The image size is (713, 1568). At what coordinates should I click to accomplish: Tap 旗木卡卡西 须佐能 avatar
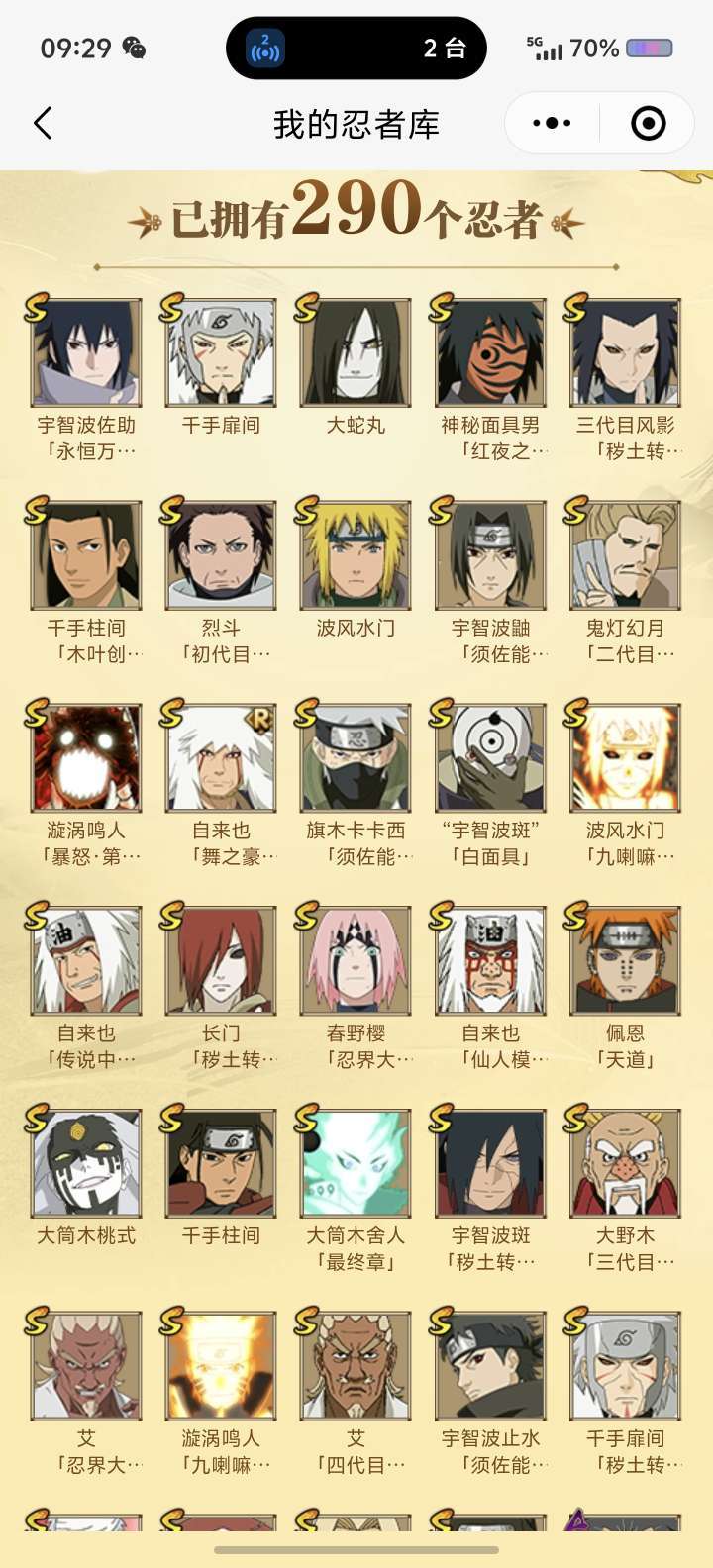point(356,758)
